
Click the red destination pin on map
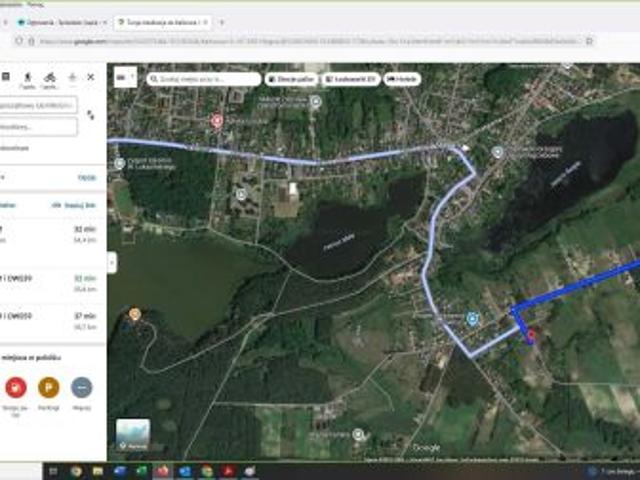coord(530,336)
